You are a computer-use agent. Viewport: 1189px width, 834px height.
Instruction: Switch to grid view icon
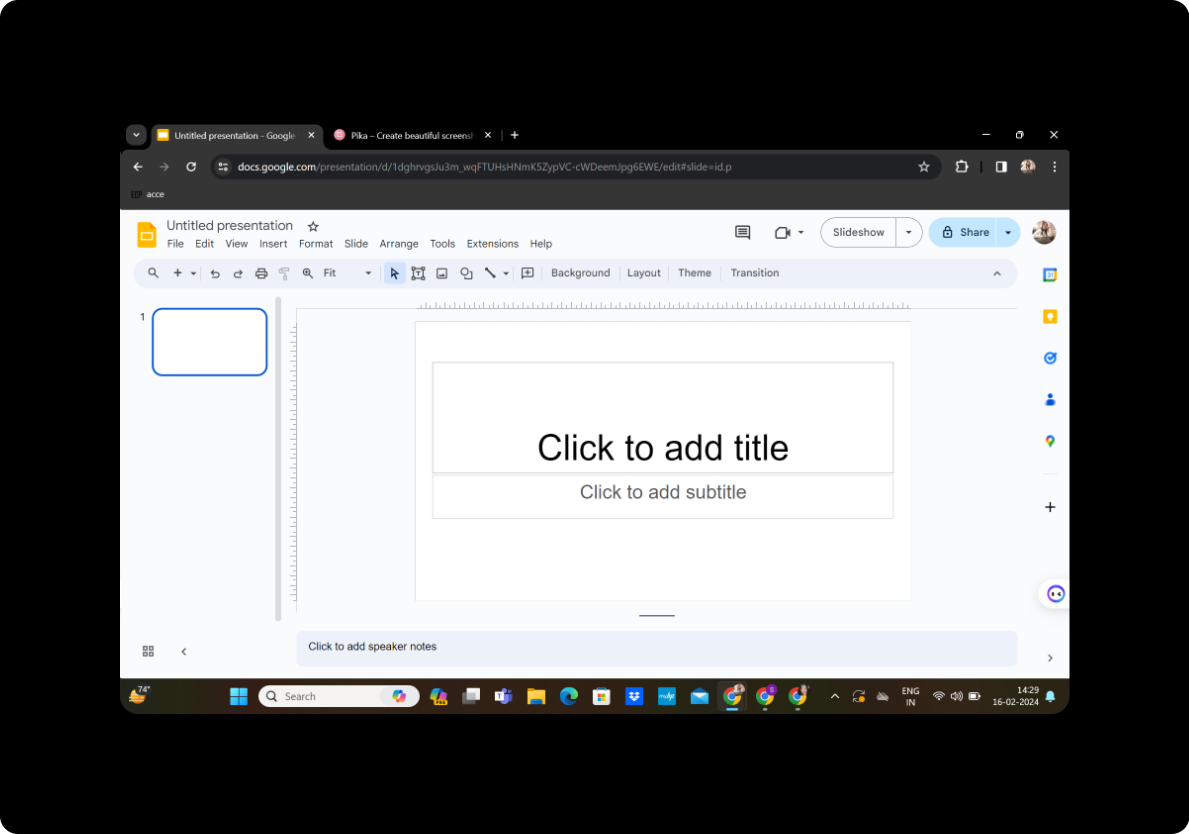pos(148,651)
